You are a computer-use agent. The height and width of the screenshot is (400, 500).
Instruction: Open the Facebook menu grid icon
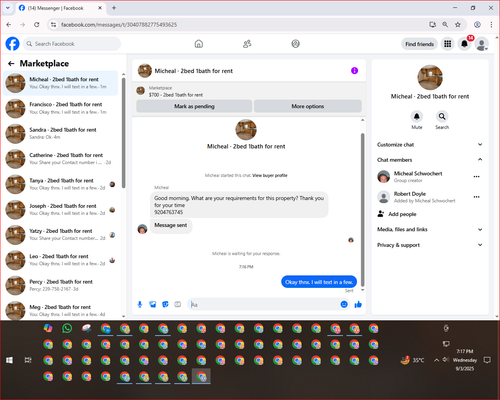tap(447, 44)
